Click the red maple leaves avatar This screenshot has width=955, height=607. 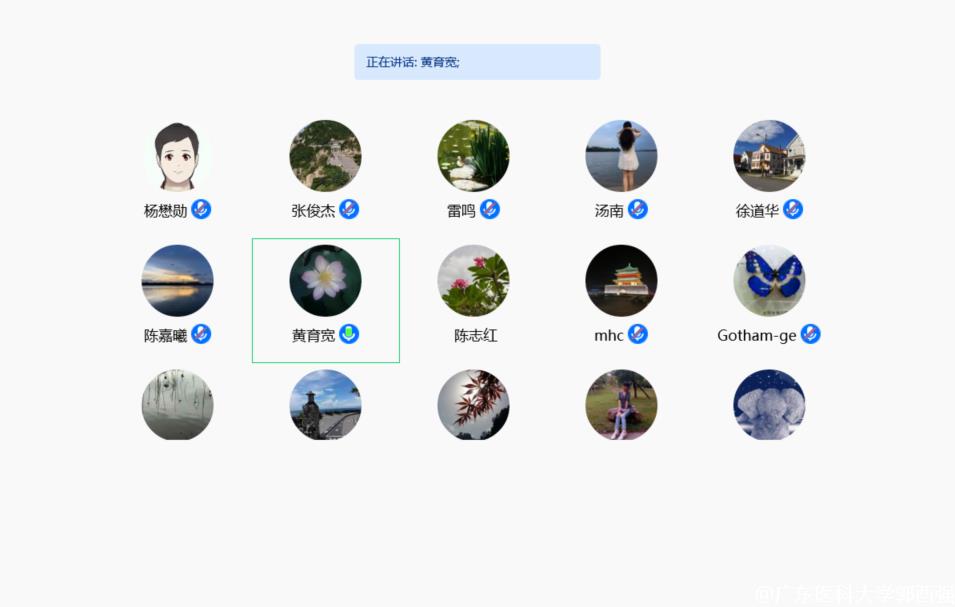473,405
